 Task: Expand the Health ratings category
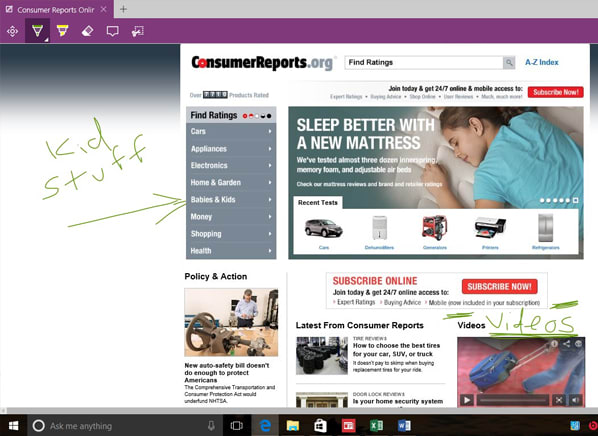tap(231, 251)
